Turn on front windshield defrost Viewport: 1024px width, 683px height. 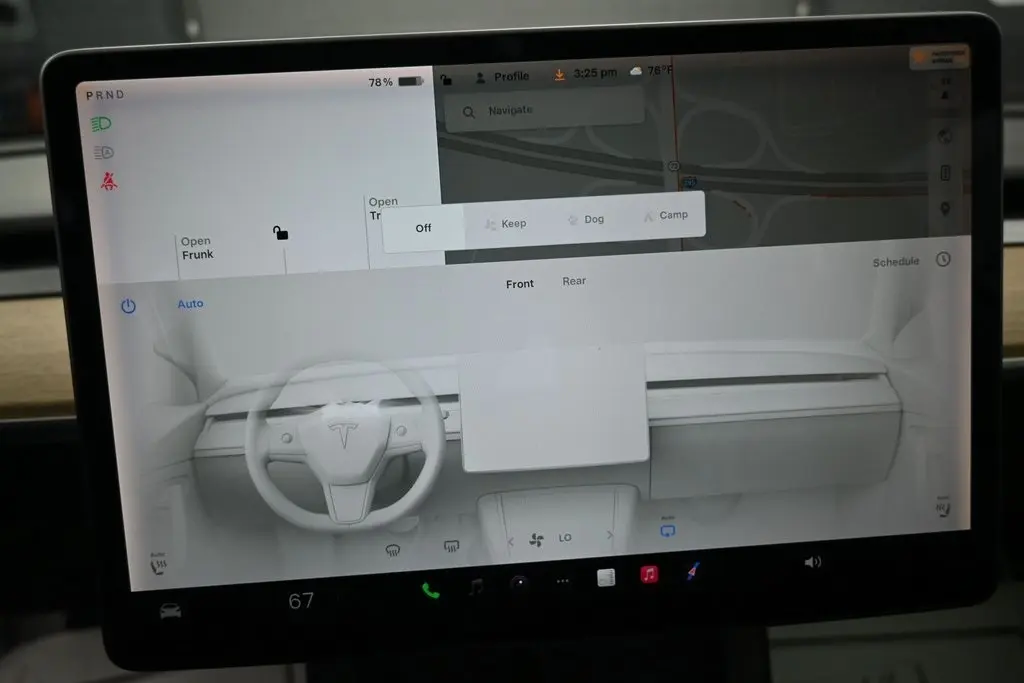coord(393,548)
